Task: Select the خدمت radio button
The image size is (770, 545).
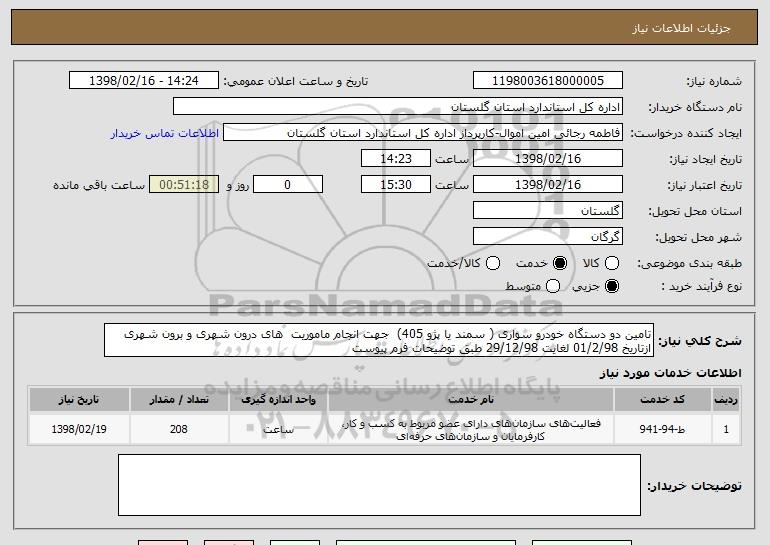Action: 560,263
